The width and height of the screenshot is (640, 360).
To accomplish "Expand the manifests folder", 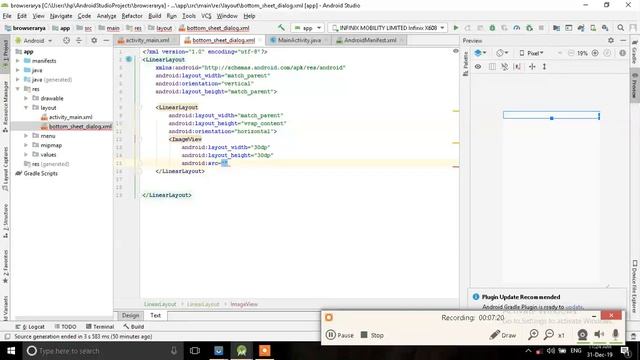I will 18,60.
